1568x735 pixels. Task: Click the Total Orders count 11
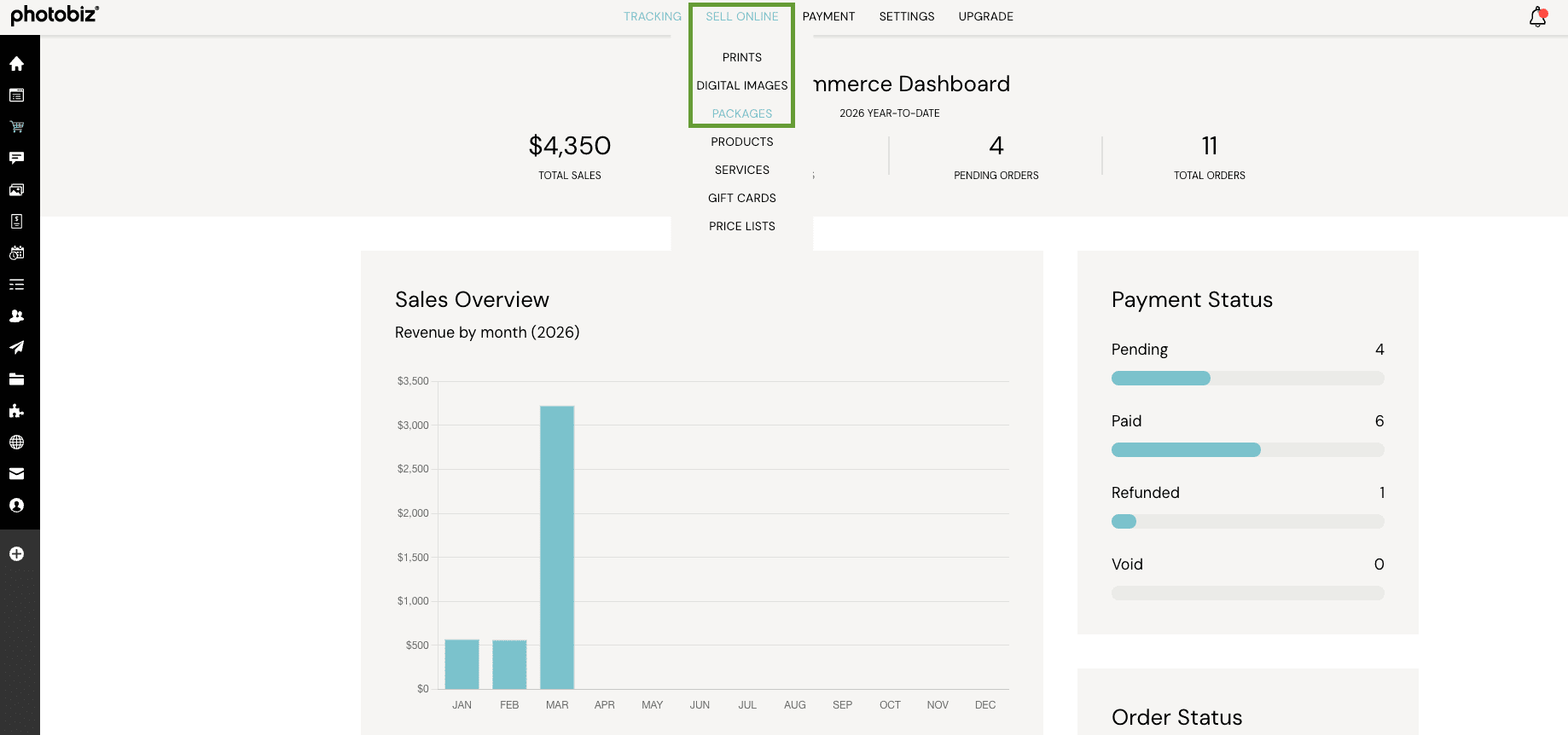pos(1210,146)
